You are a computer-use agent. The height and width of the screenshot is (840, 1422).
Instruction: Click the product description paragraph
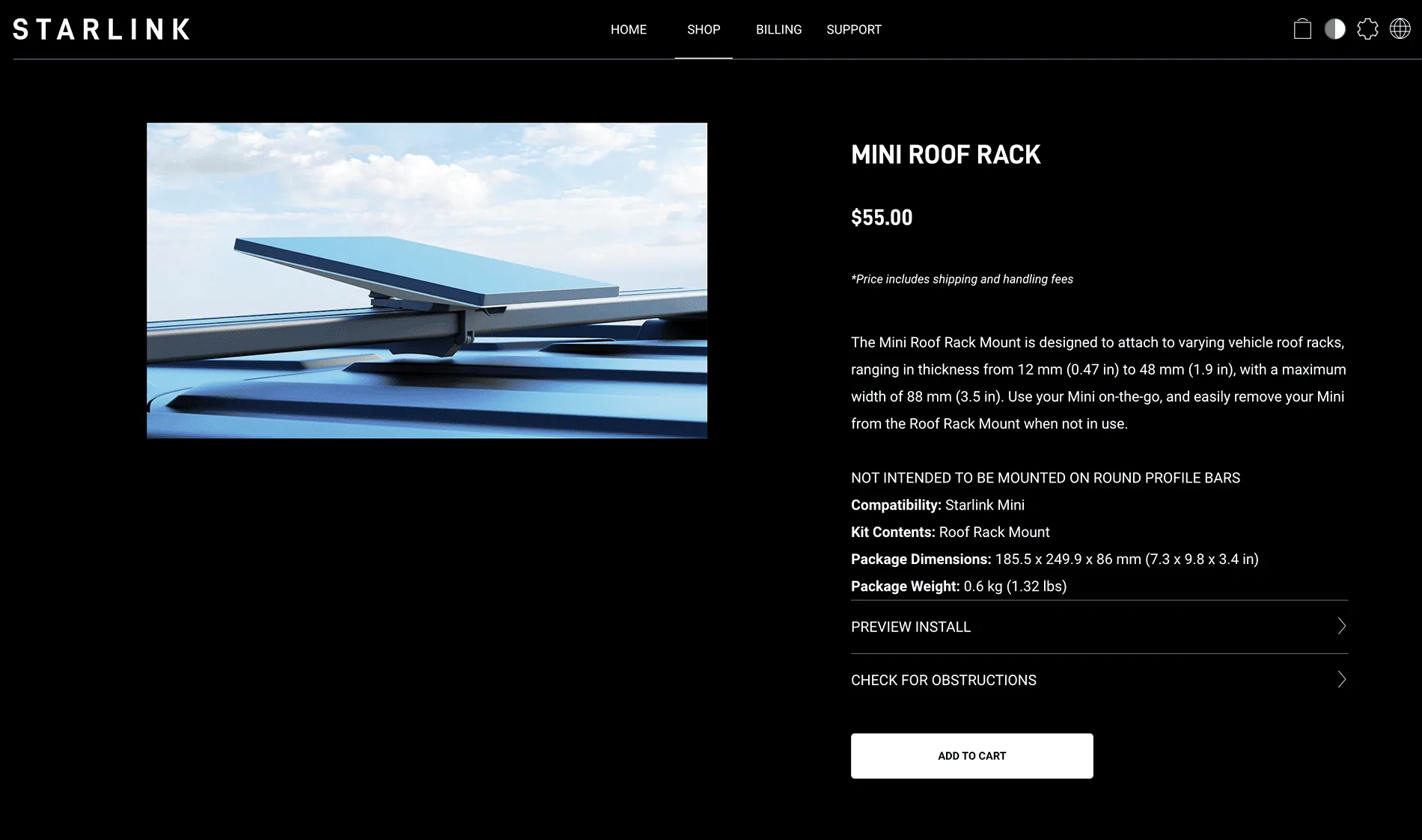[x=1099, y=383]
